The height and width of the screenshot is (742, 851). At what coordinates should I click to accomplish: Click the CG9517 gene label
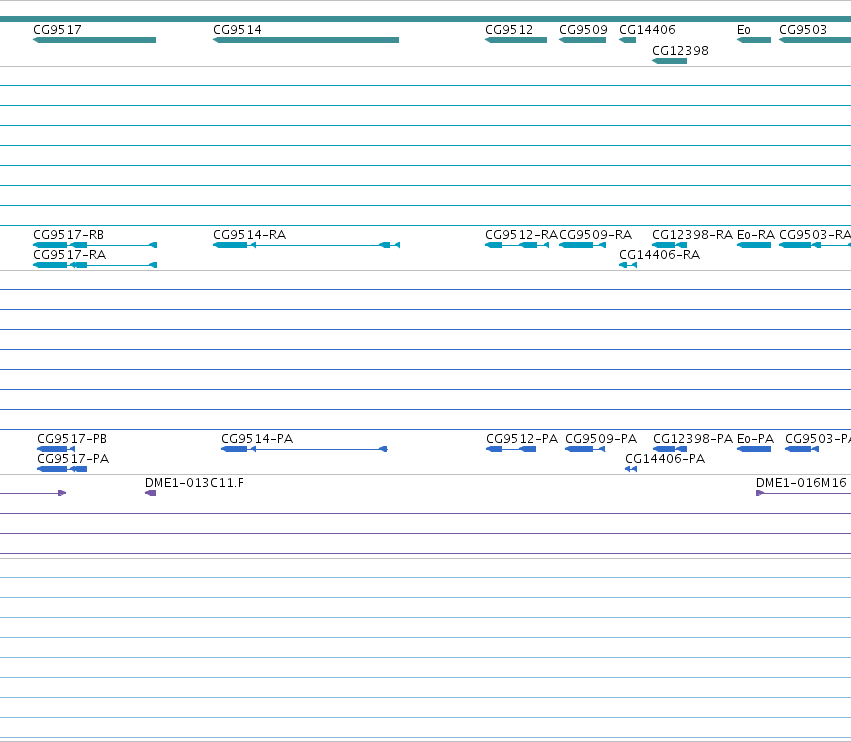click(x=58, y=30)
